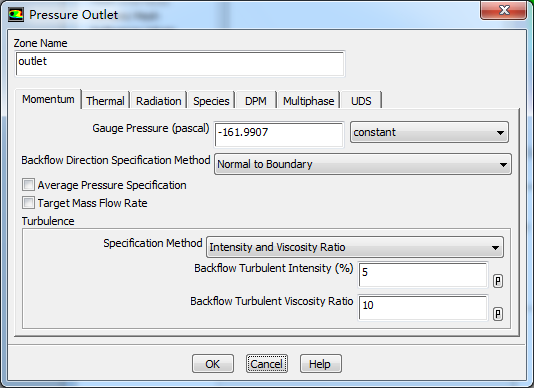Click parameter P button for Backflow Turbulent Viscosity Ratio

(498, 314)
